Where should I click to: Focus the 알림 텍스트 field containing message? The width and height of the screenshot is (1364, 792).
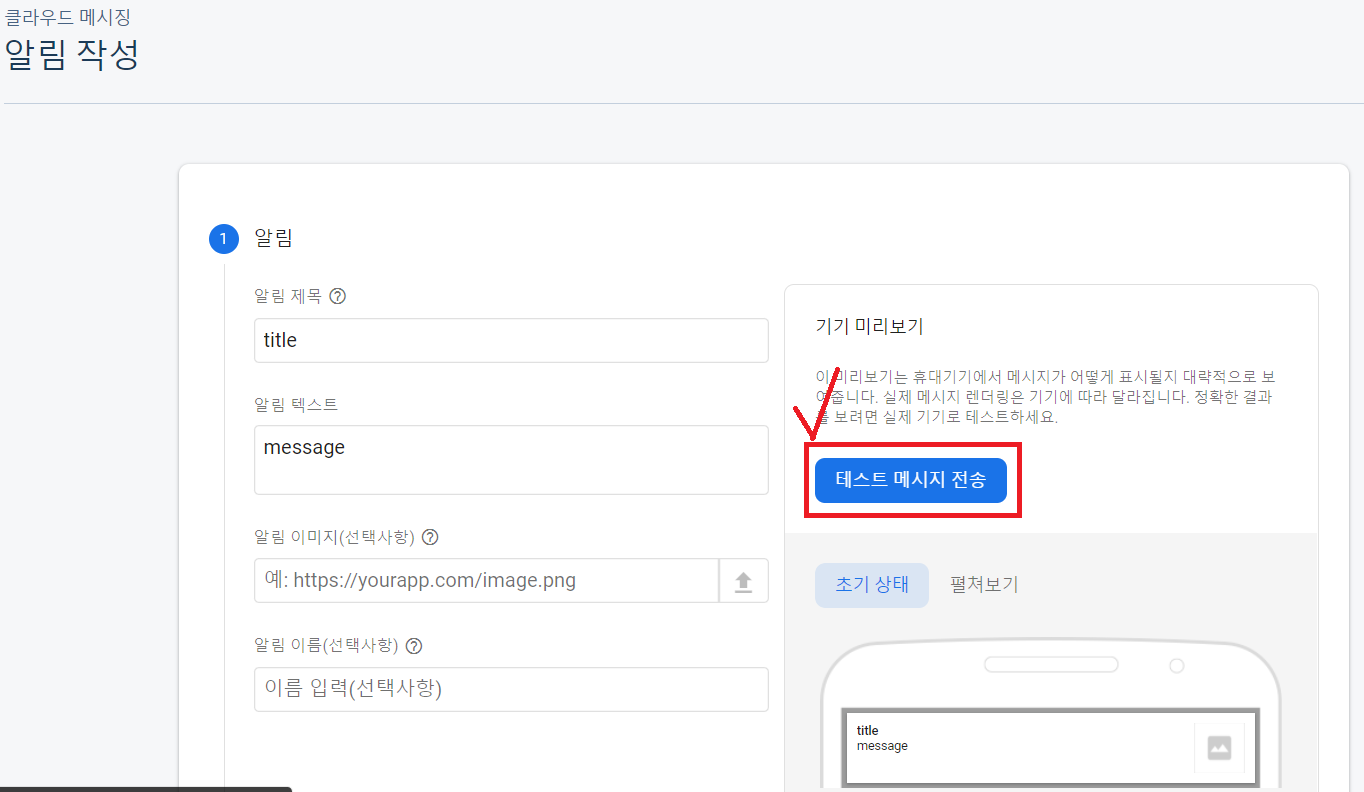point(511,460)
